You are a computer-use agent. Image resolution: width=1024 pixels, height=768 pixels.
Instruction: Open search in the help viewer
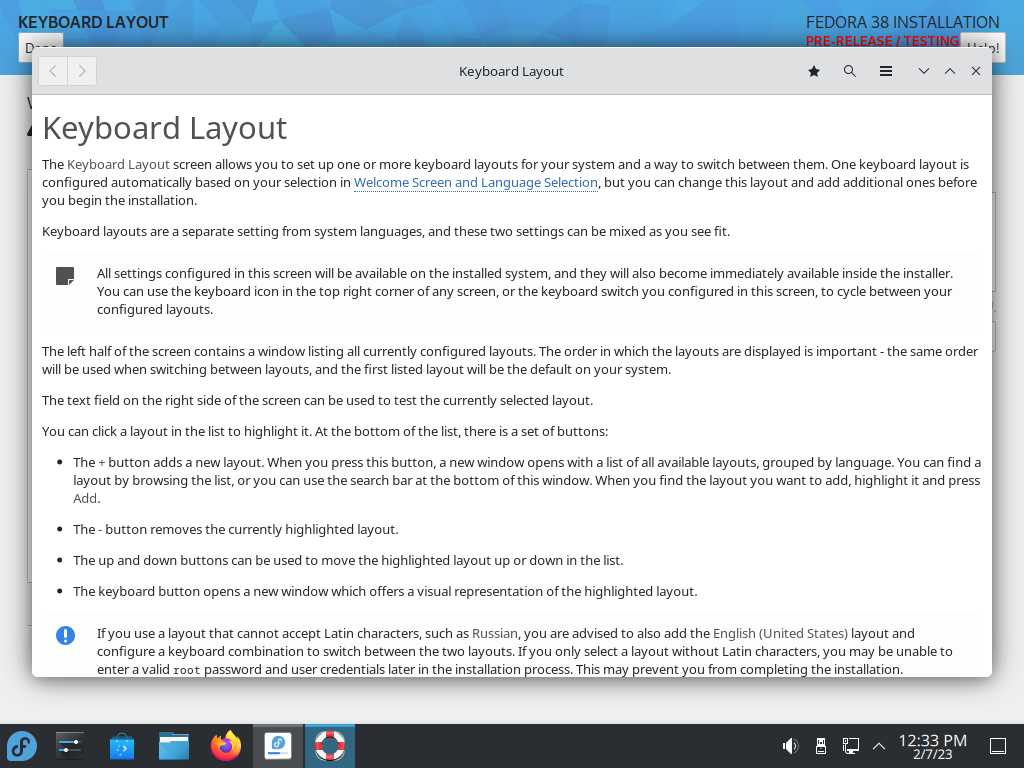click(x=850, y=71)
